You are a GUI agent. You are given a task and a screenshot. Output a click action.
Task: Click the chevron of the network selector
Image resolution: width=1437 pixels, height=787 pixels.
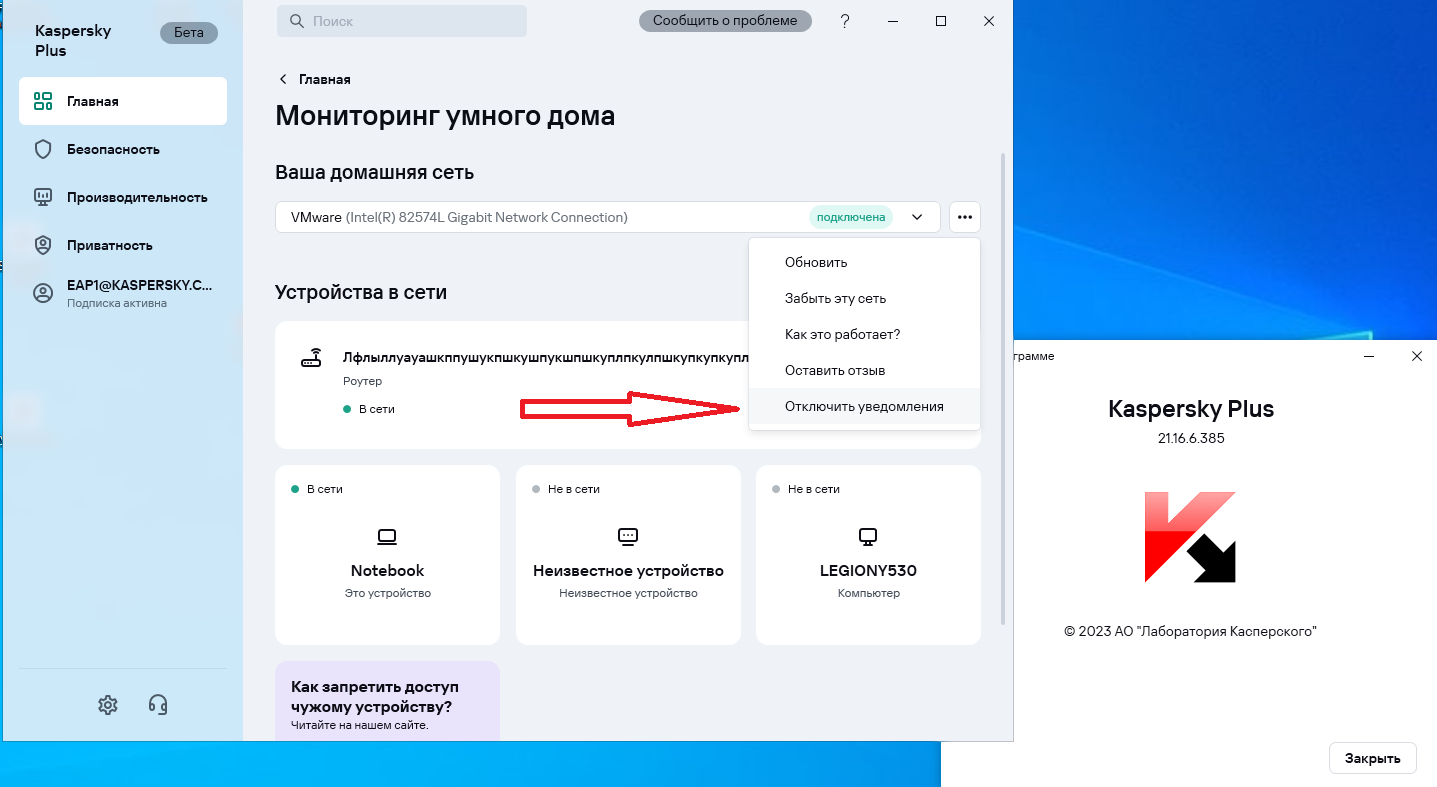(917, 217)
